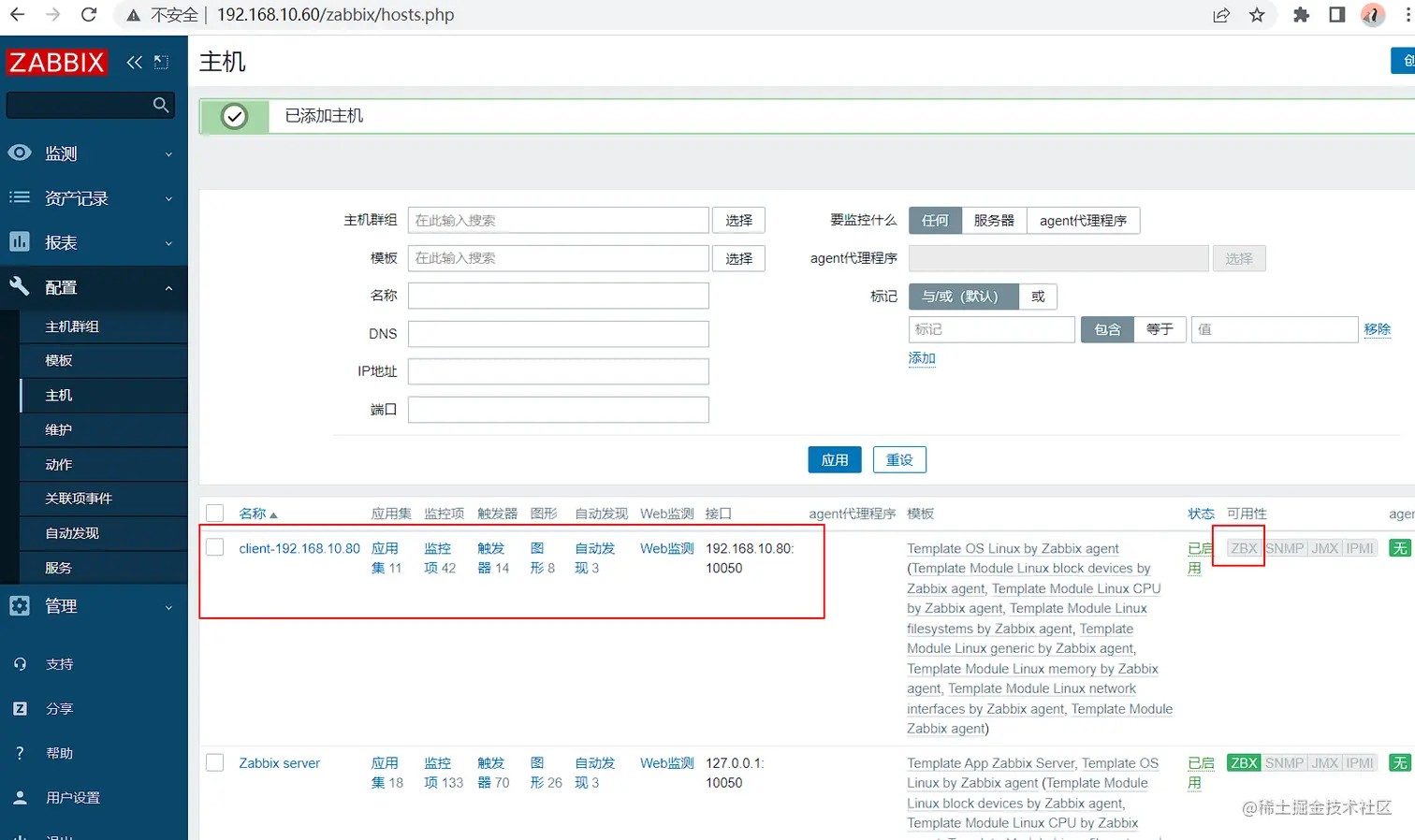
Task: Click 移除 tag link
Action: point(1378,329)
